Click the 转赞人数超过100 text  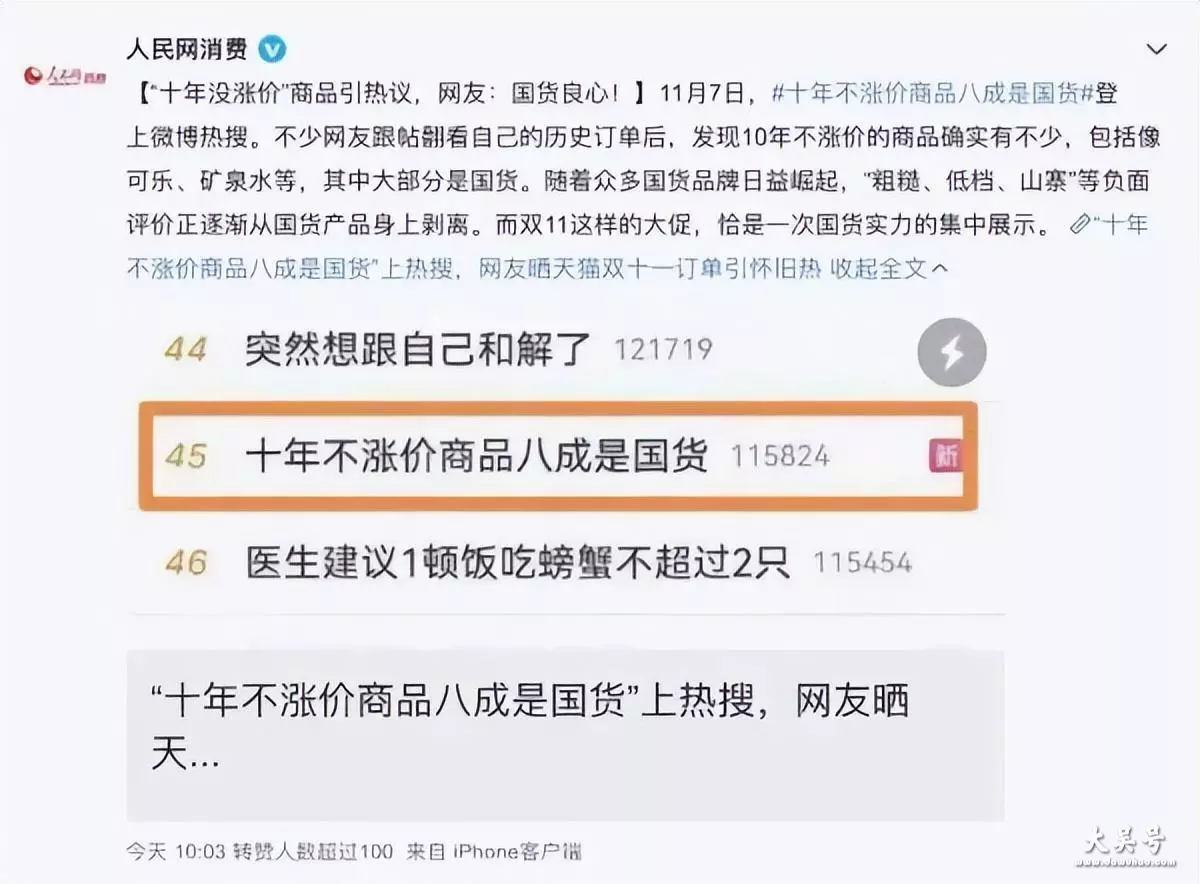coord(314,852)
